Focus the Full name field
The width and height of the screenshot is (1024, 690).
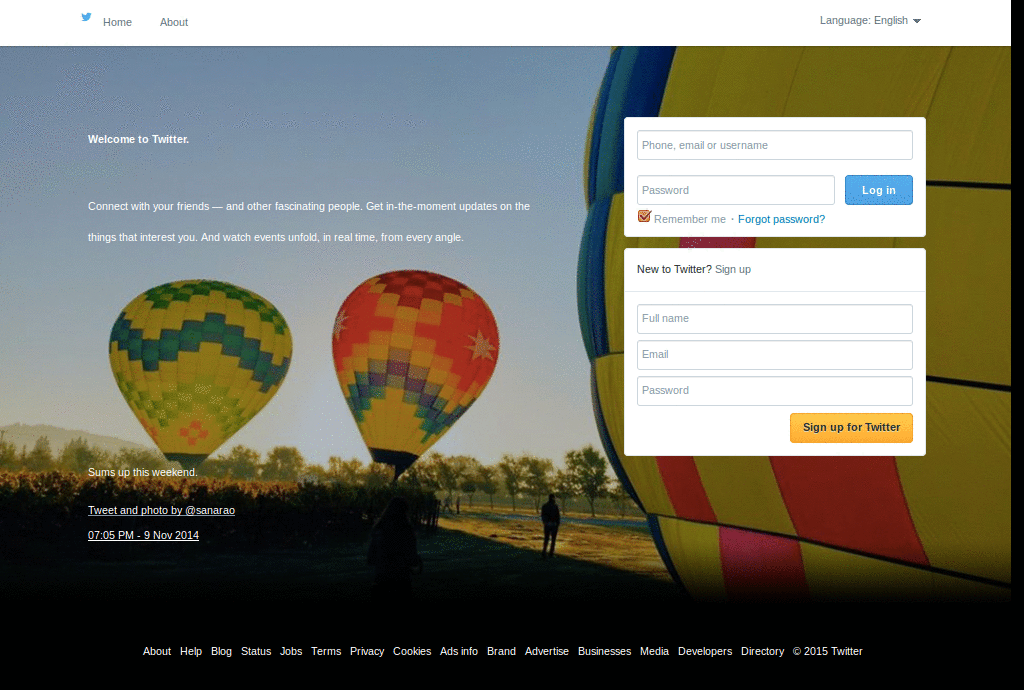click(775, 319)
